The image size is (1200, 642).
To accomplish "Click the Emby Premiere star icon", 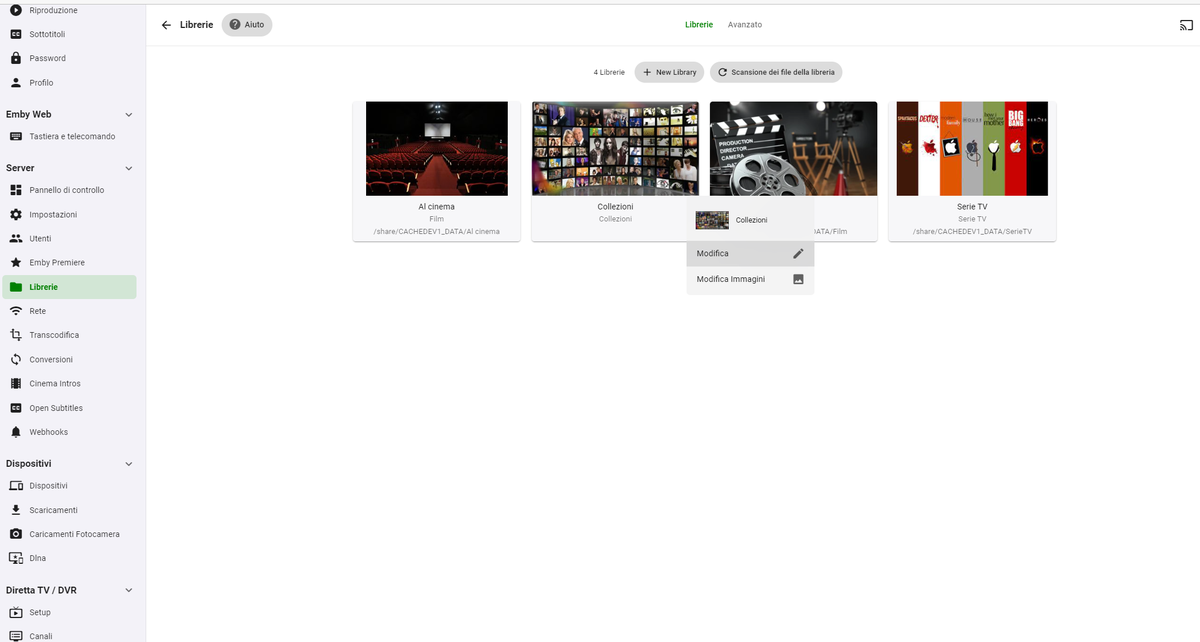I will 16,262.
